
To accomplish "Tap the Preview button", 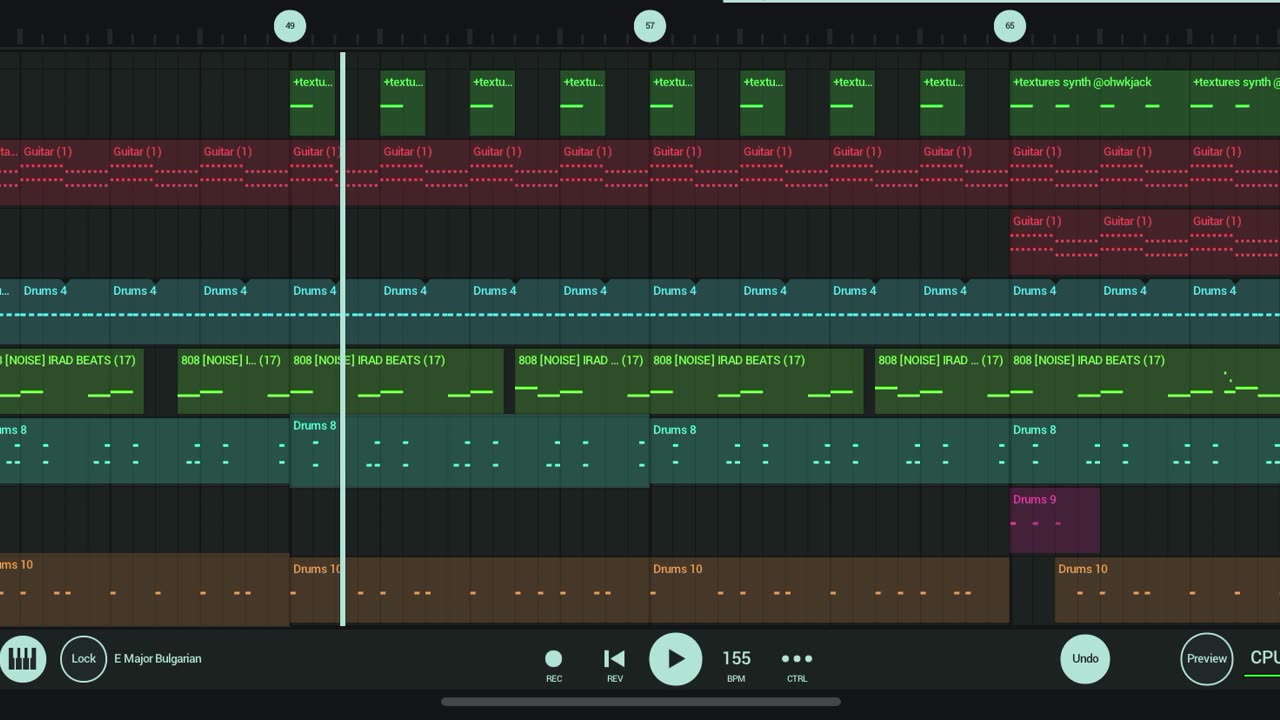I will (x=1206, y=659).
